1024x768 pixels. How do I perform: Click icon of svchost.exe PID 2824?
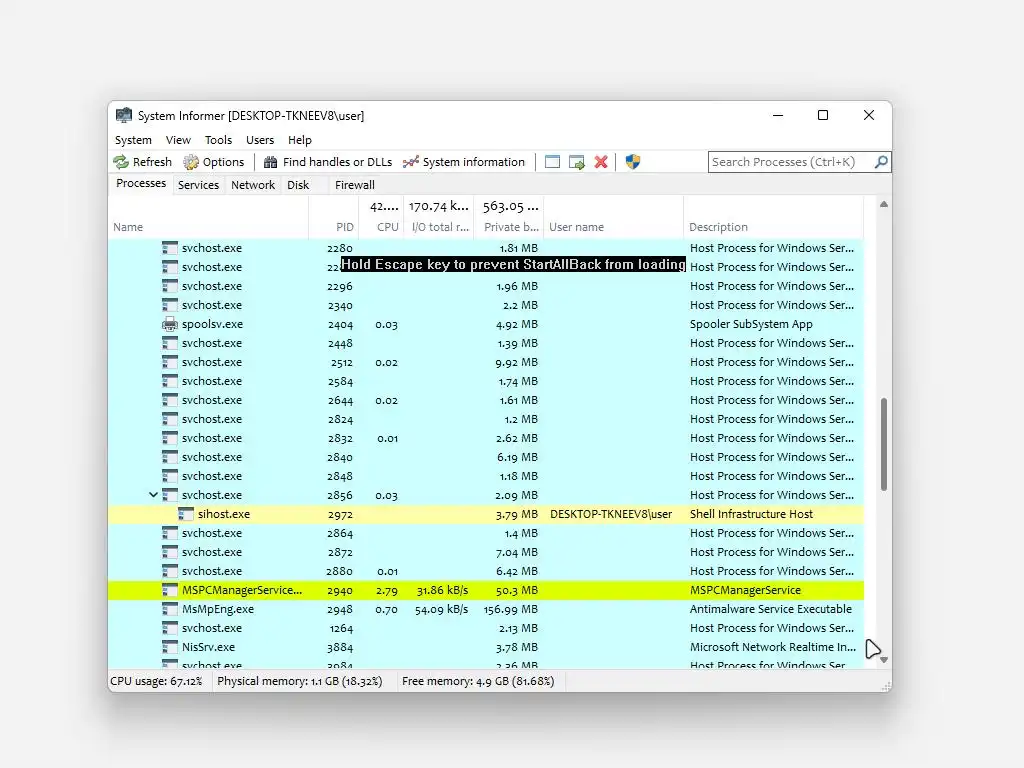pos(170,419)
